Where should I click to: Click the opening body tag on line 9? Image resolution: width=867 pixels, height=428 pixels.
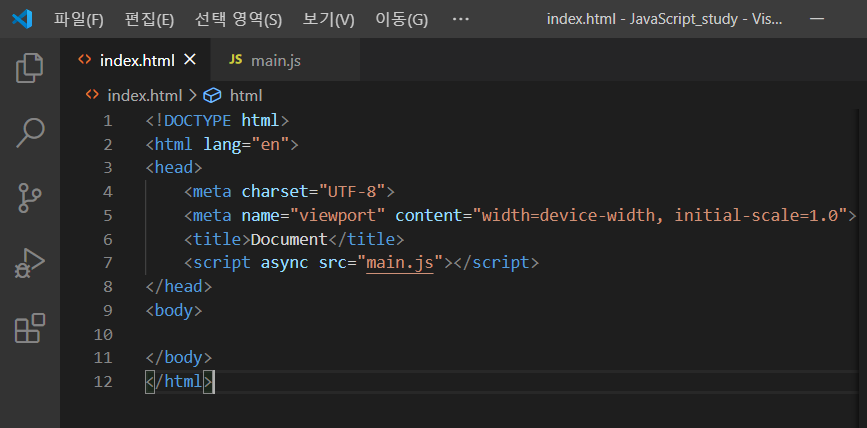[174, 311]
